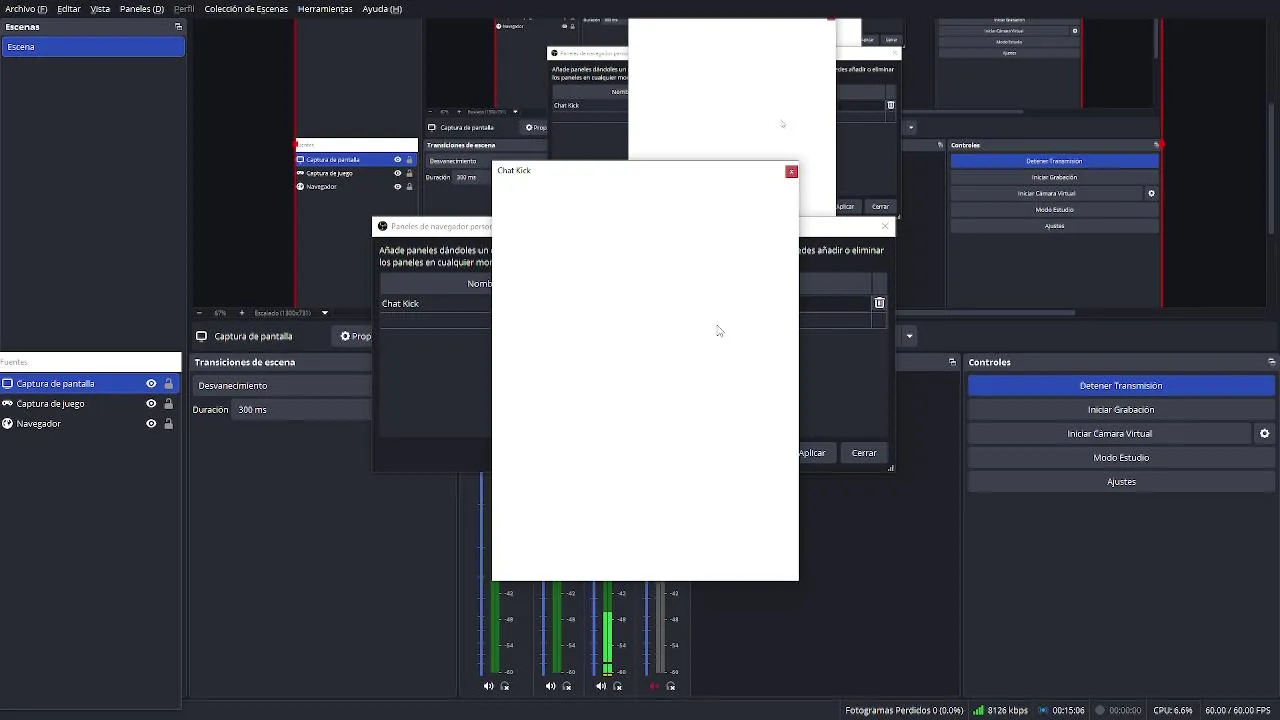The image size is (1280, 720).
Task: Open the Ayuda (H) menu
Action: pyautogui.click(x=382, y=9)
